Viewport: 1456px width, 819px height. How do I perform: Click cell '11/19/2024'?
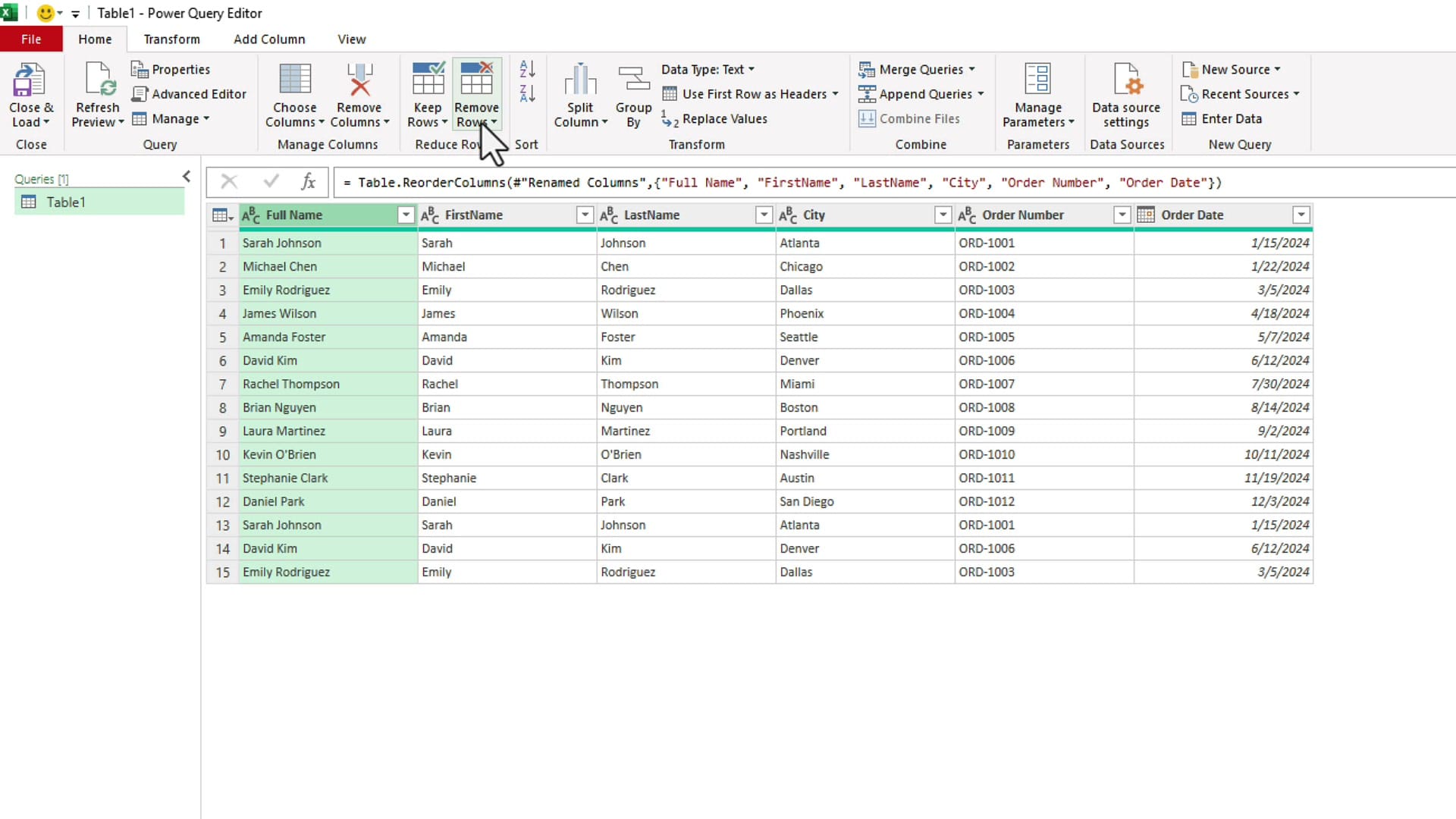click(x=1223, y=479)
